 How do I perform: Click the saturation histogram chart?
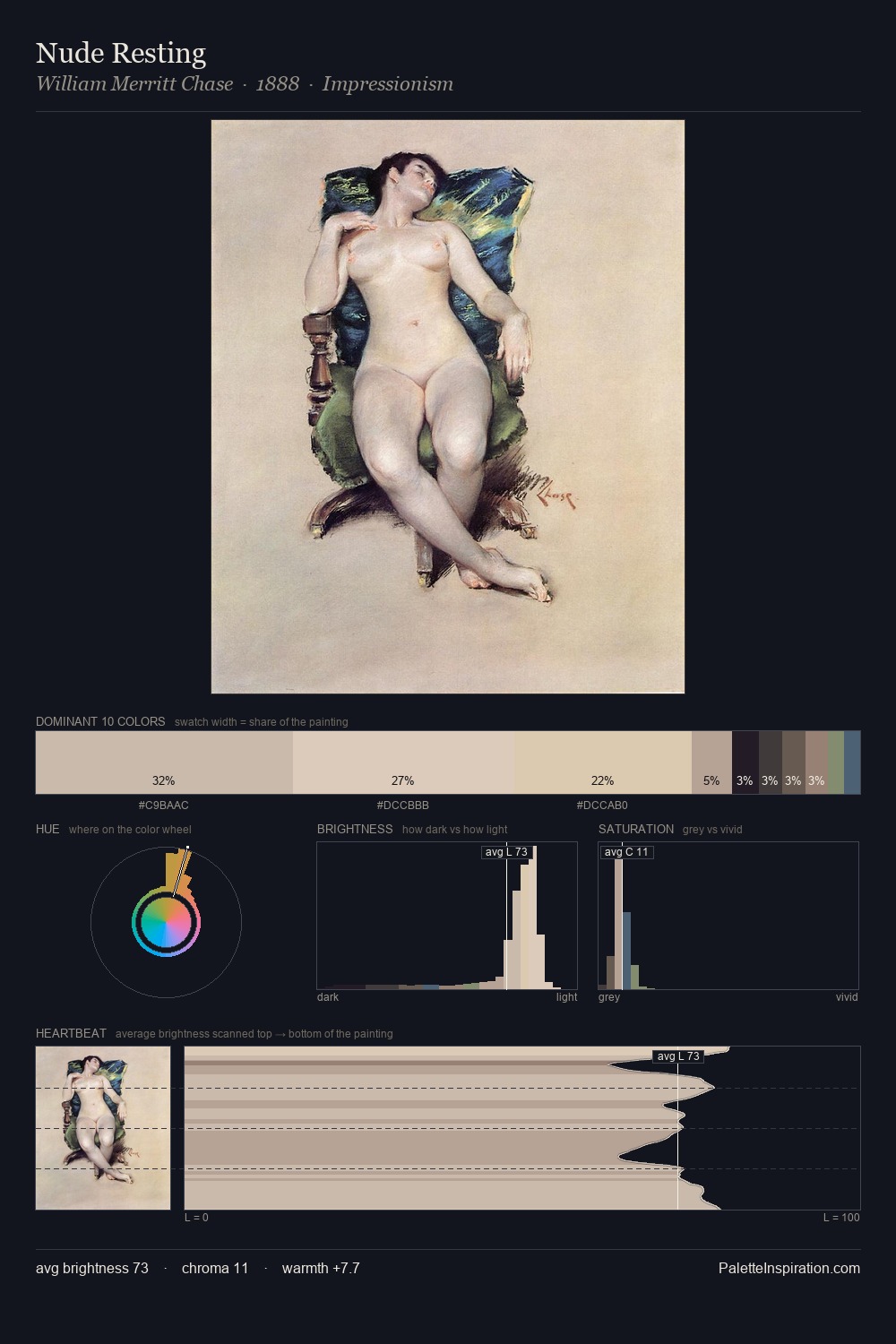coord(728,916)
